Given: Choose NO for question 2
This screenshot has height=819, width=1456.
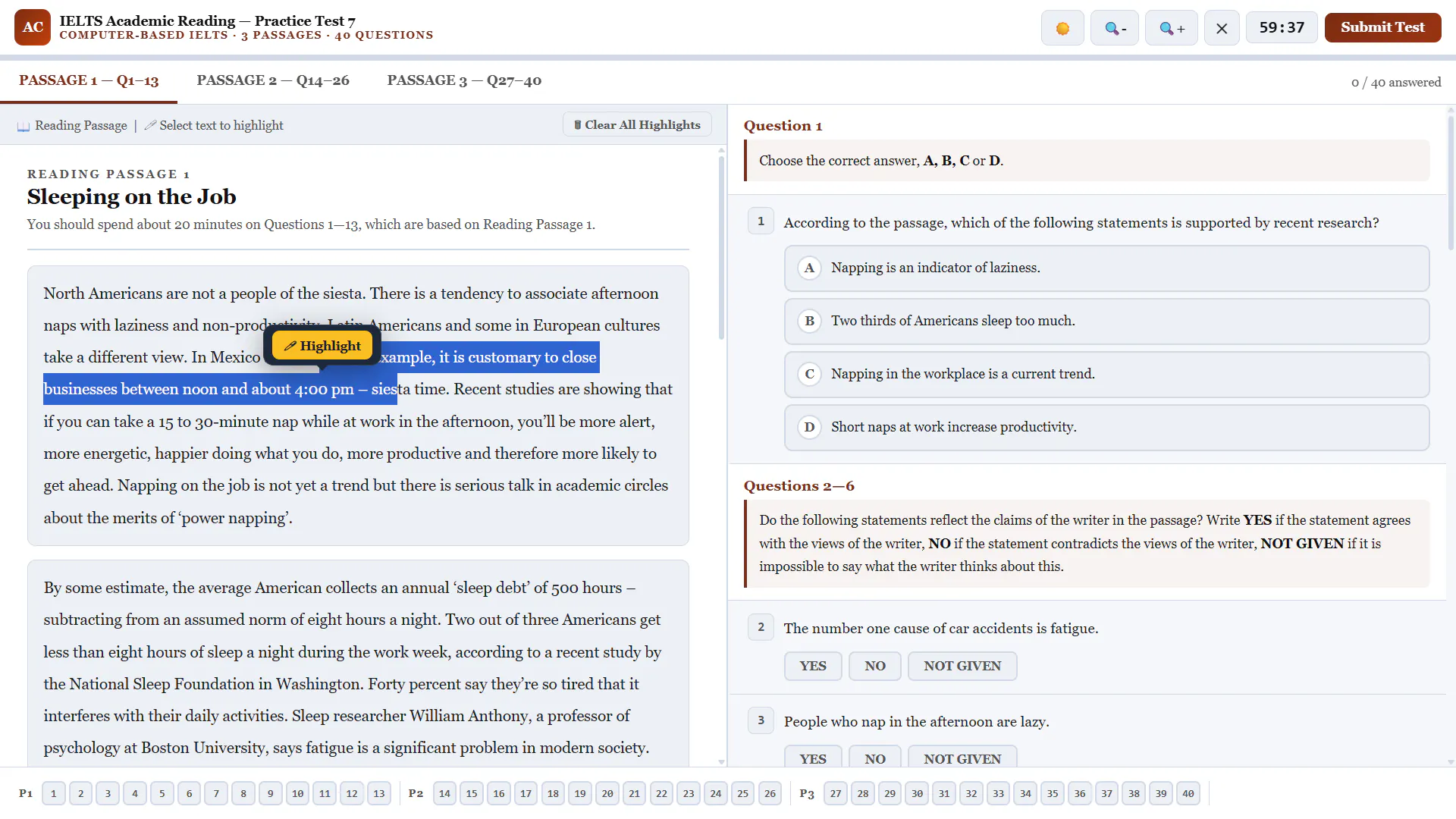Looking at the screenshot, I should [875, 666].
